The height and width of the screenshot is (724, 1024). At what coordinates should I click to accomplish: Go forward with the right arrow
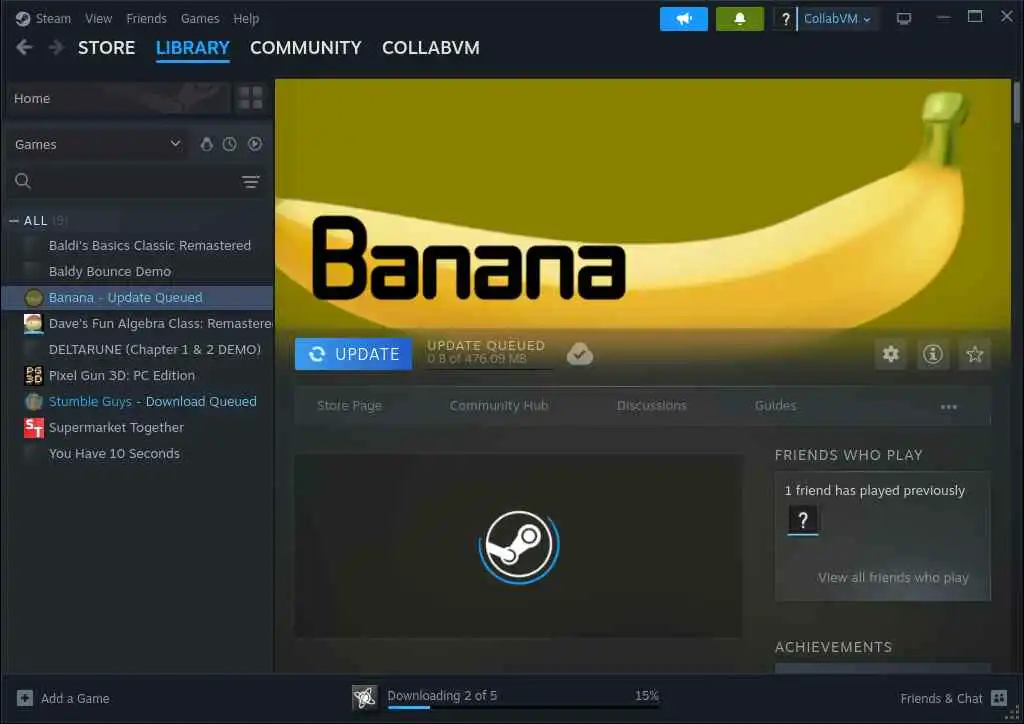click(x=56, y=48)
